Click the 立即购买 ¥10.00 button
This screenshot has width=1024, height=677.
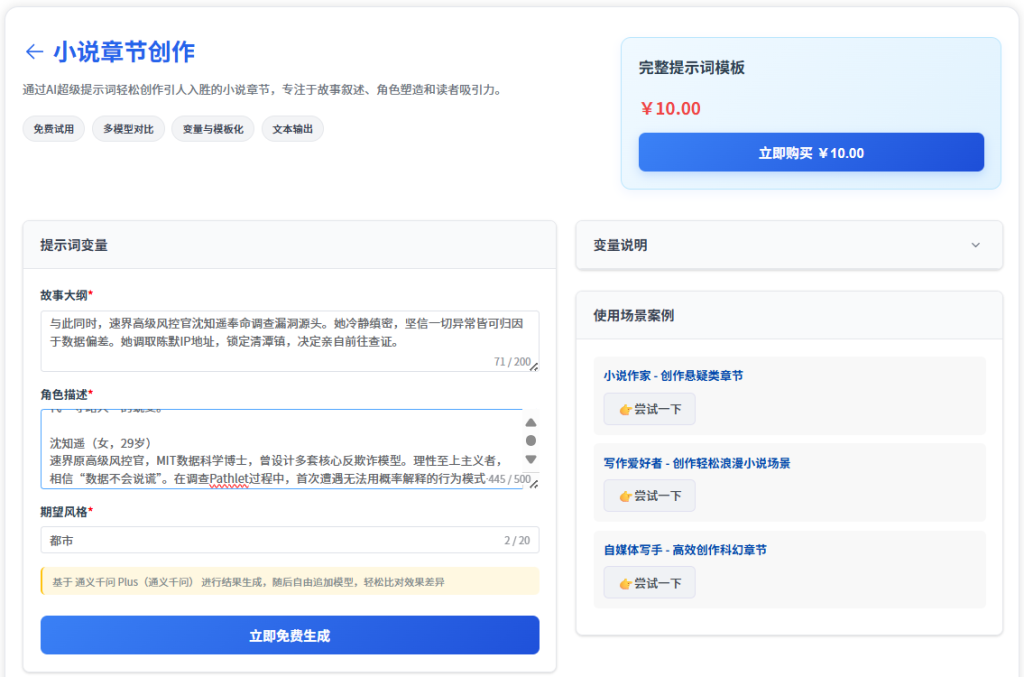[x=811, y=153]
